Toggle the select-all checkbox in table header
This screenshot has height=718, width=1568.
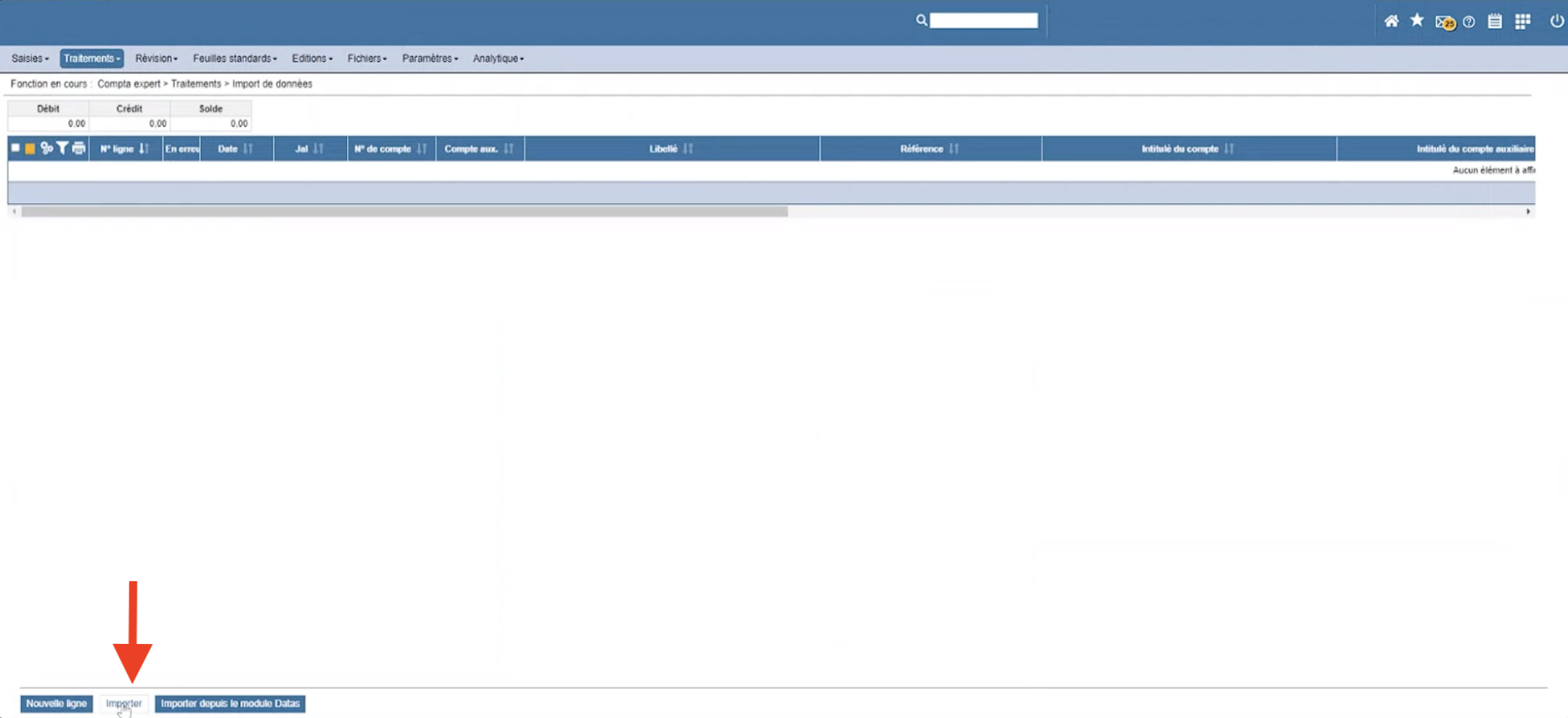pos(15,148)
